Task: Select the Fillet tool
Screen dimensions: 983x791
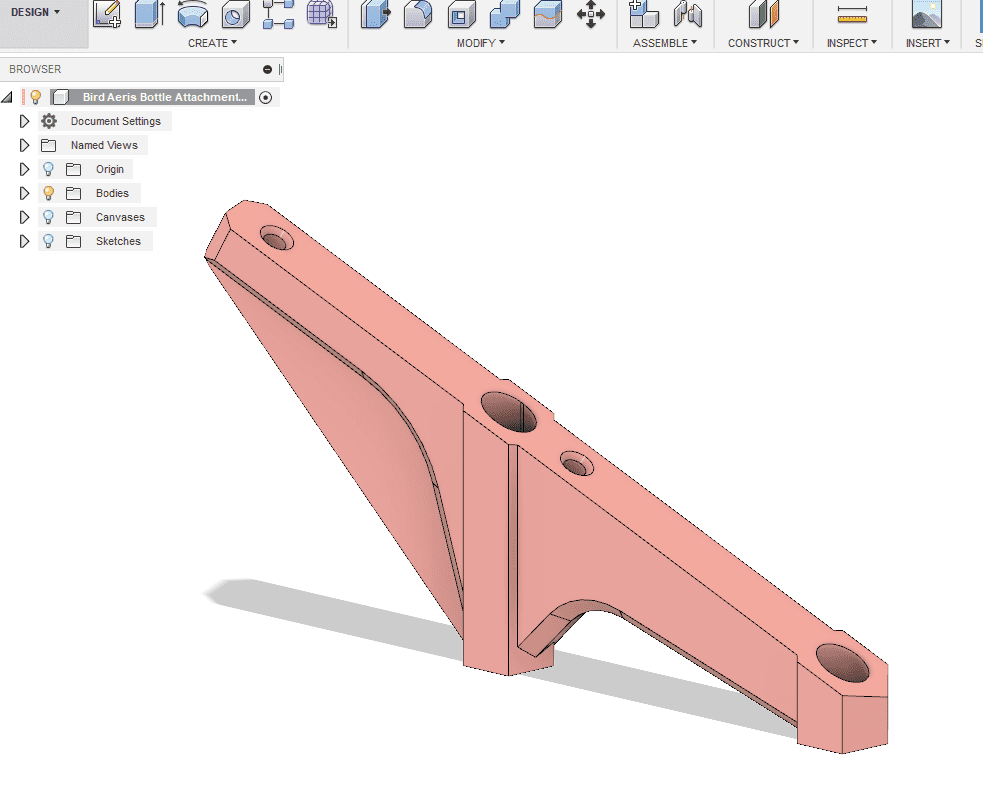Action: pos(417,14)
